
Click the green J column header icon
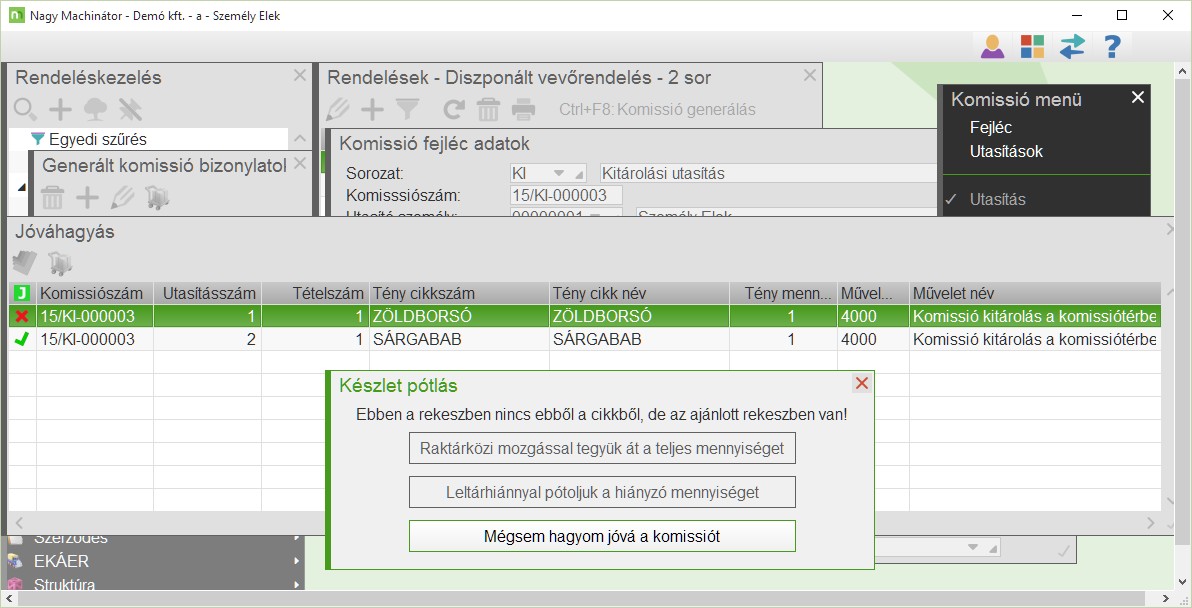tap(22, 293)
